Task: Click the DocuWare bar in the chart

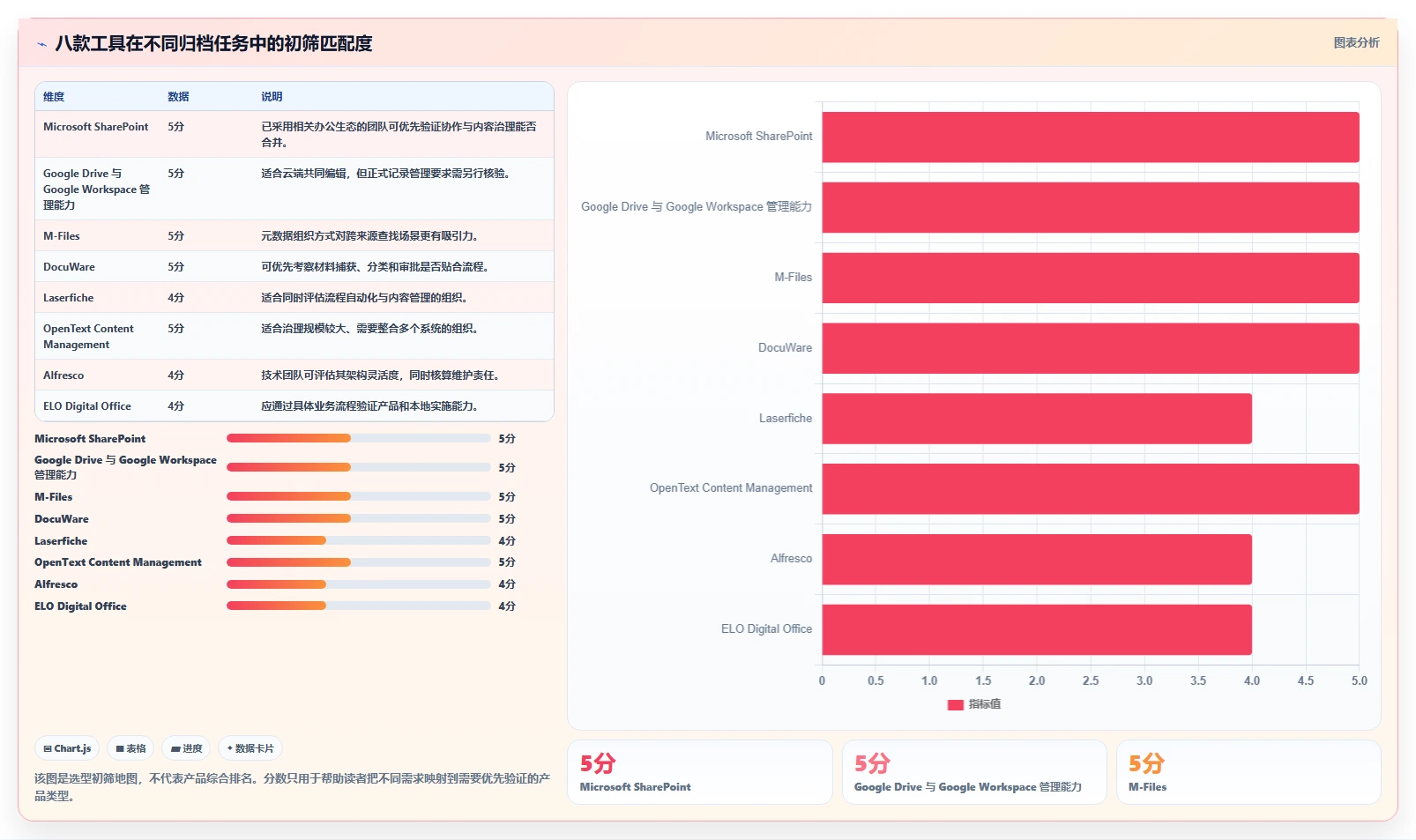Action: pos(1091,348)
